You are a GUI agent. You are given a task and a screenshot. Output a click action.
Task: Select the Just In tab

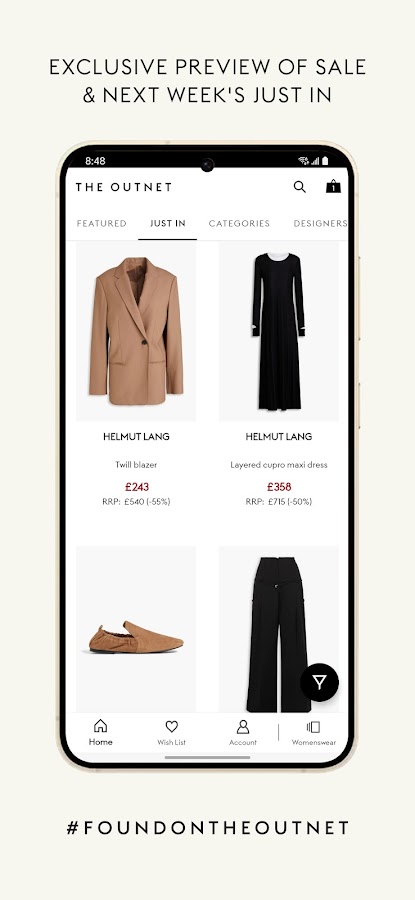click(168, 223)
